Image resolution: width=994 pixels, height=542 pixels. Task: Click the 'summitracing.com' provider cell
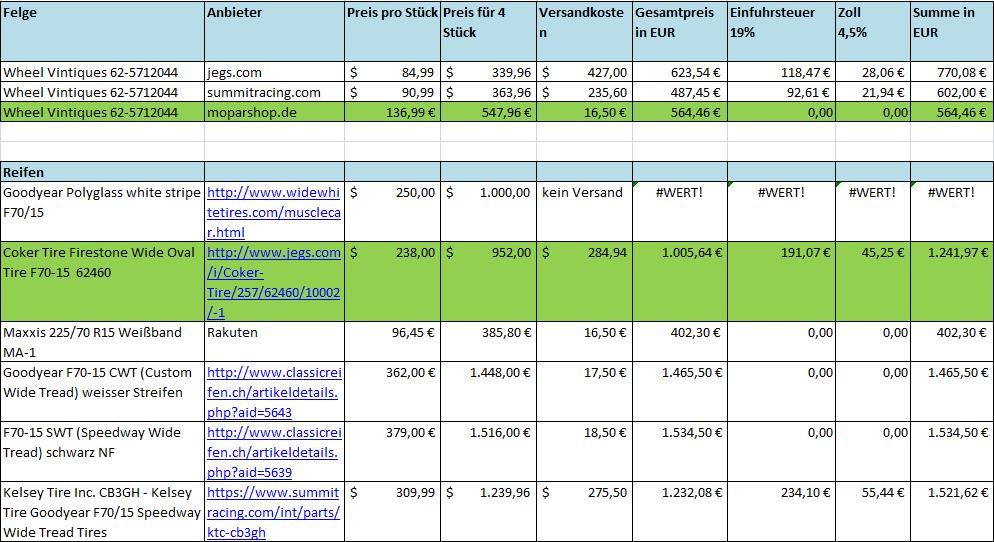click(x=274, y=92)
